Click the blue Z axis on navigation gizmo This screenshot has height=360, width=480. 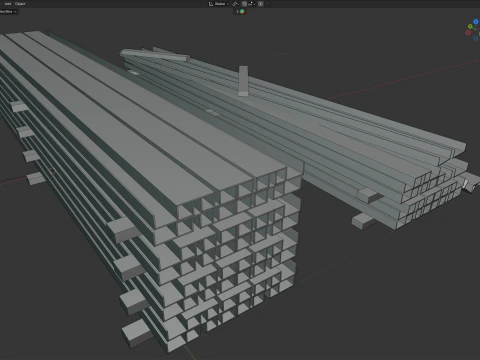(x=476, y=22)
